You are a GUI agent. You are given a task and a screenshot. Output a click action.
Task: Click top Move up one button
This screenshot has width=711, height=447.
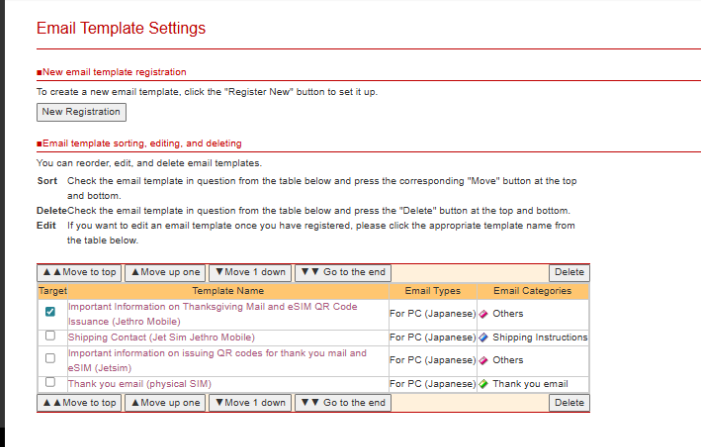point(165,272)
